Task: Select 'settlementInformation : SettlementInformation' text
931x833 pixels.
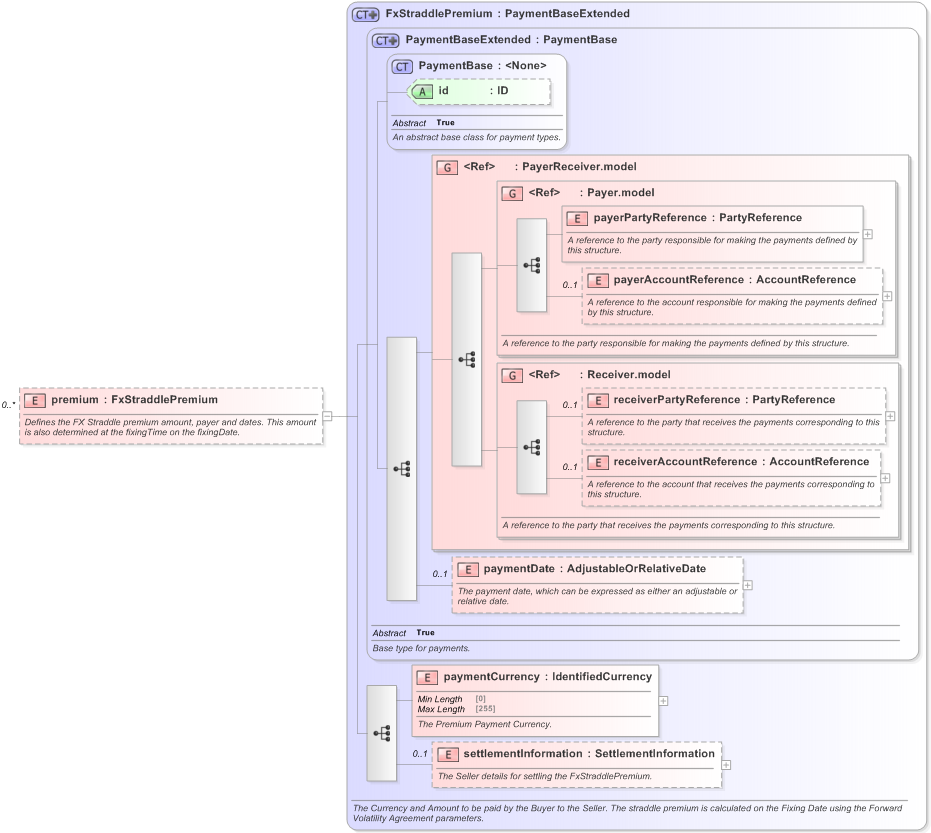Action: pos(589,753)
